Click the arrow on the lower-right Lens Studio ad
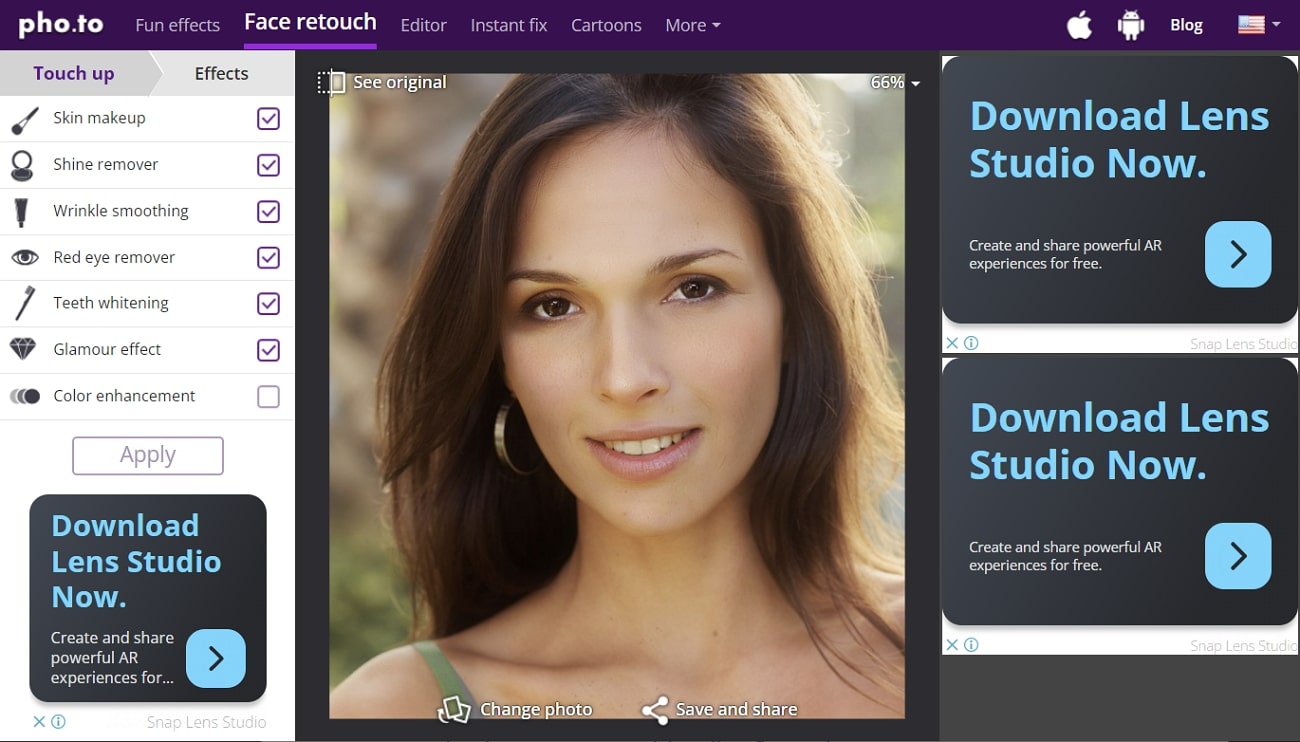 click(x=1238, y=556)
